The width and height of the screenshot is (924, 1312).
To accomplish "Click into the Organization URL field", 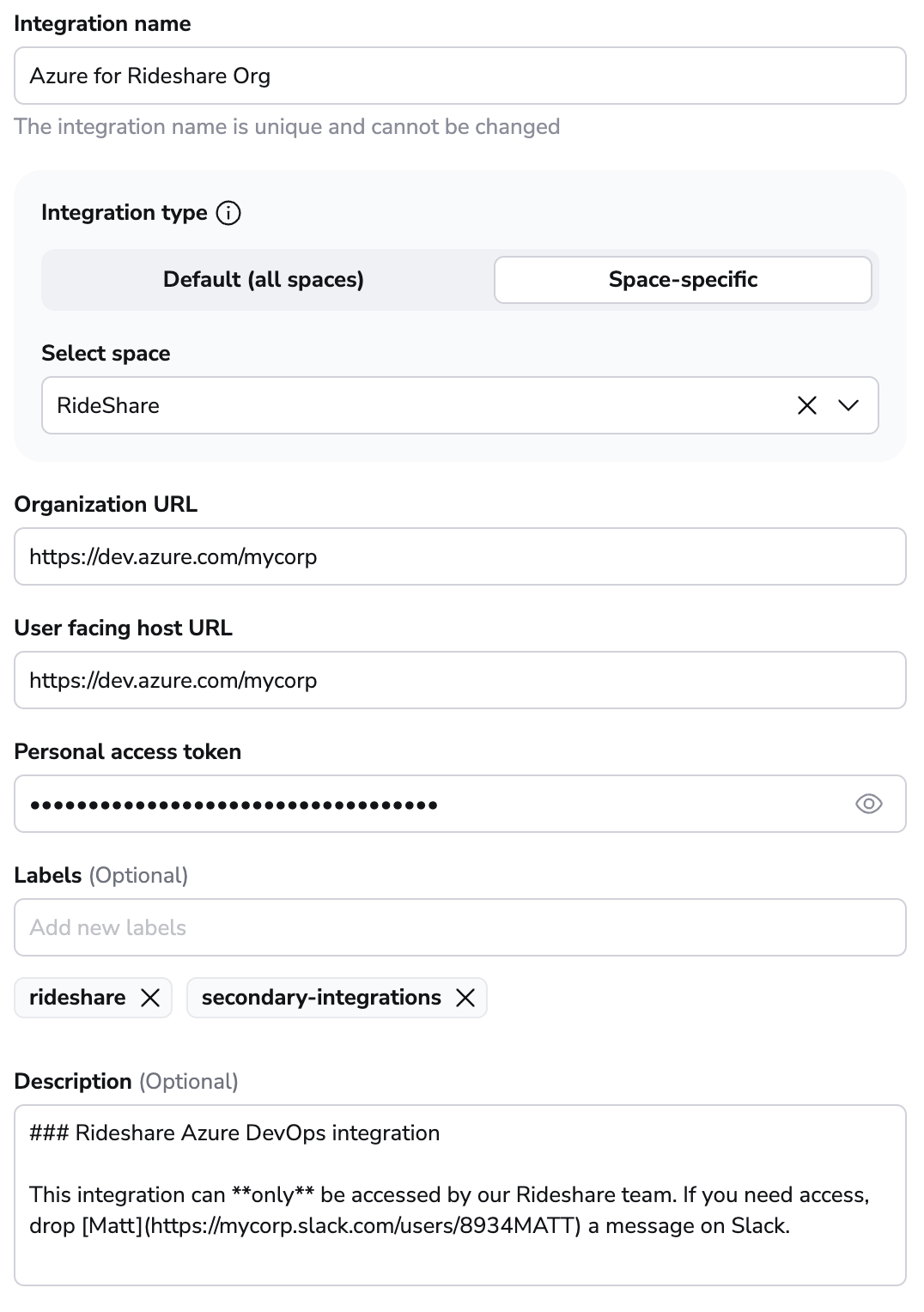I will pyautogui.click(x=459, y=557).
